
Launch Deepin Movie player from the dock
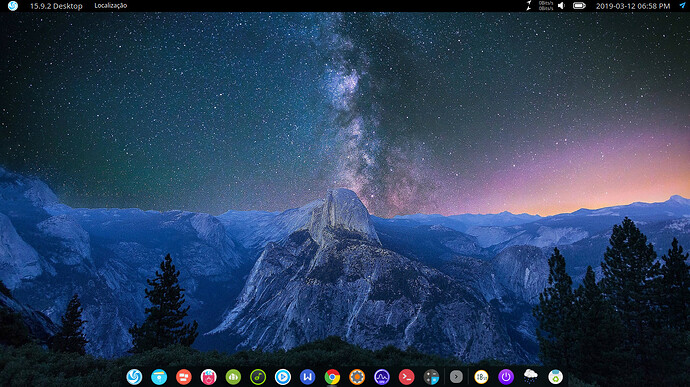(283, 377)
